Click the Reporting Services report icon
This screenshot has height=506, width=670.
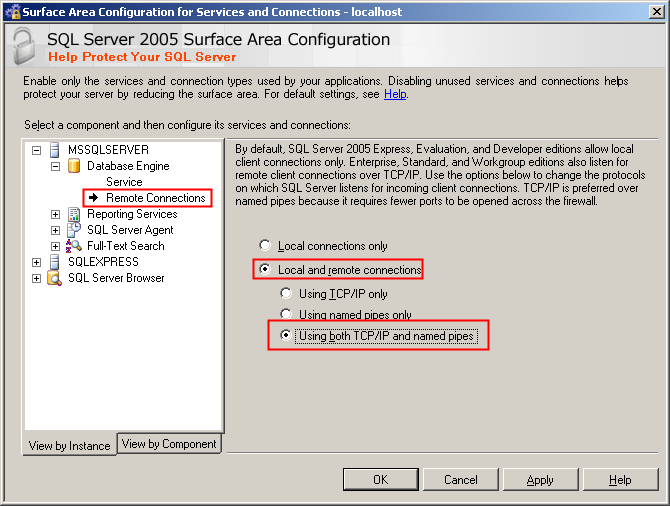pyautogui.click(x=74, y=214)
